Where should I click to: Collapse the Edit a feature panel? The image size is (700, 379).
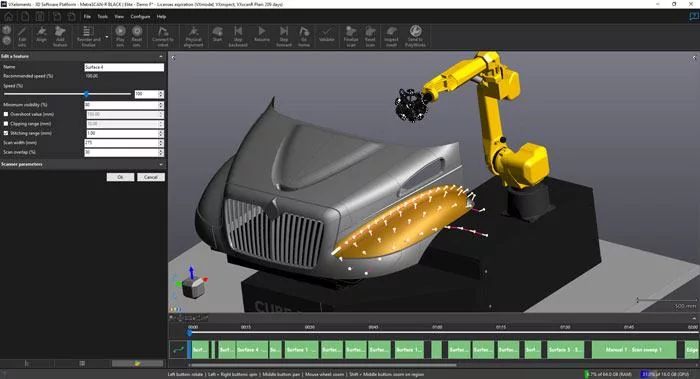tap(161, 56)
